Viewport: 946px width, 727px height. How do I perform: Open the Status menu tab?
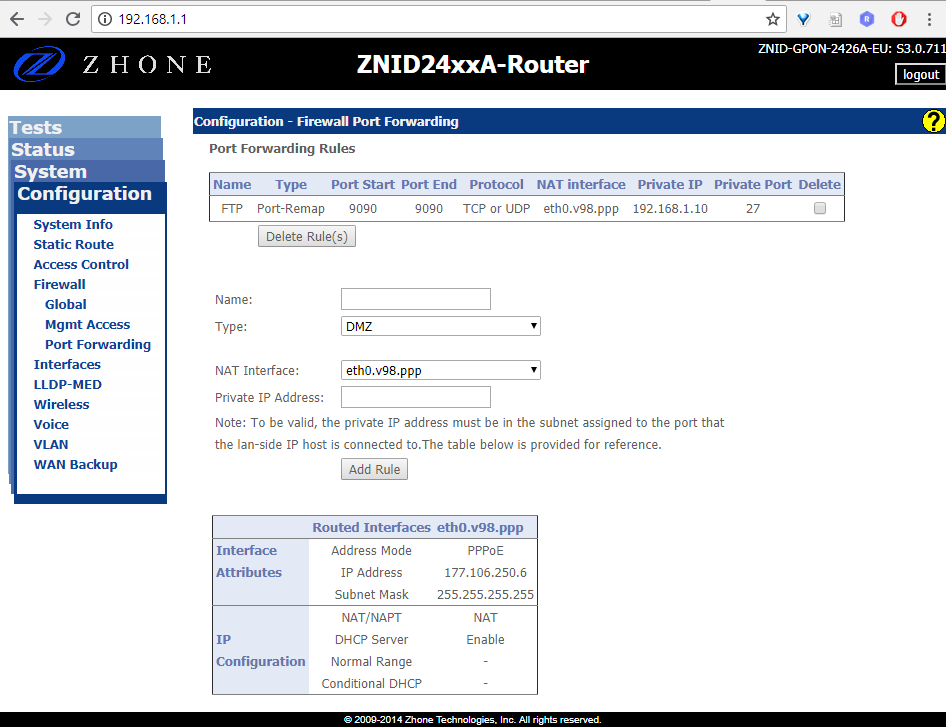coord(86,149)
